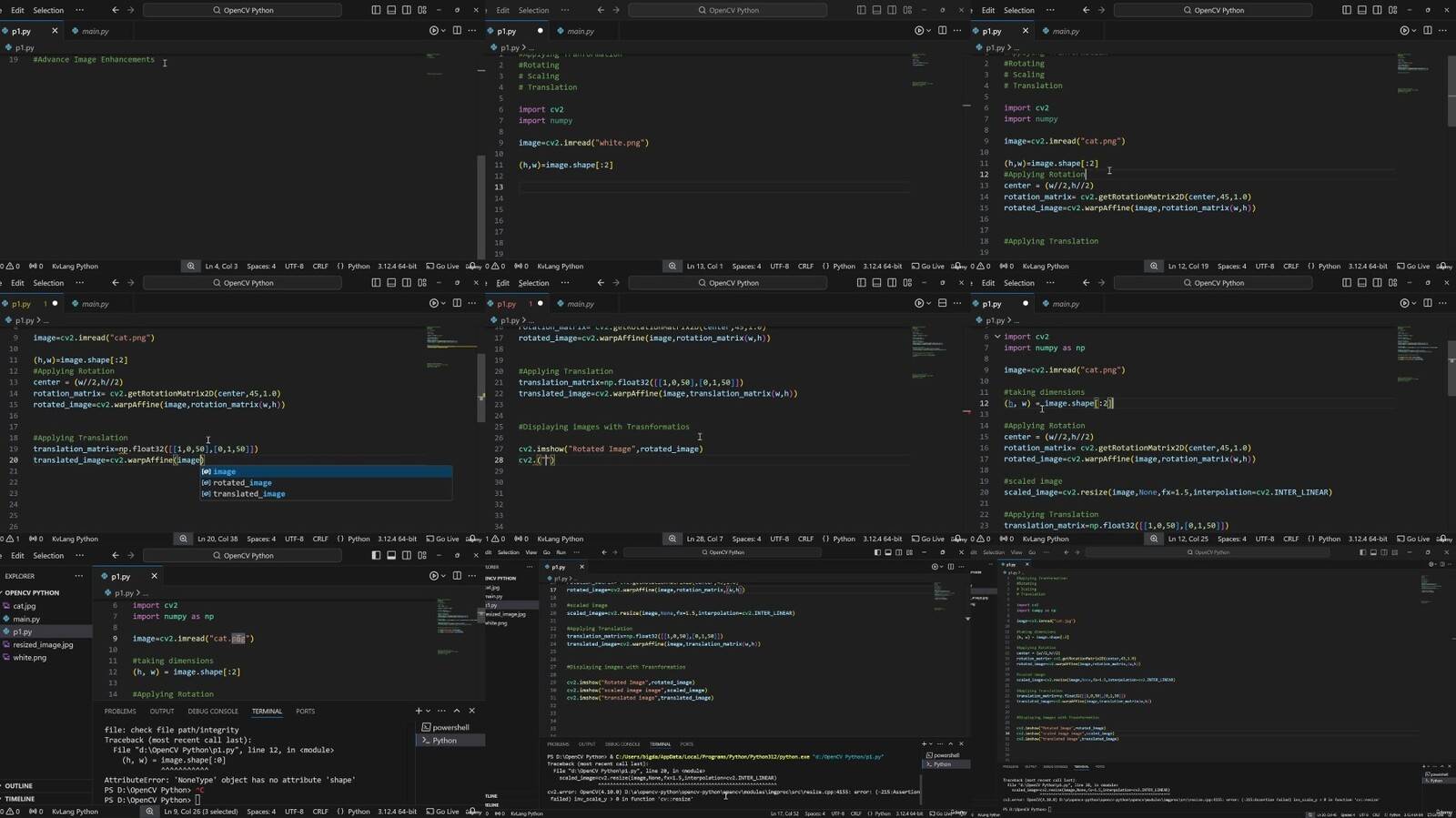
Task: Customize layout icon in Ln 9, Col 26 window
Action: [422, 555]
